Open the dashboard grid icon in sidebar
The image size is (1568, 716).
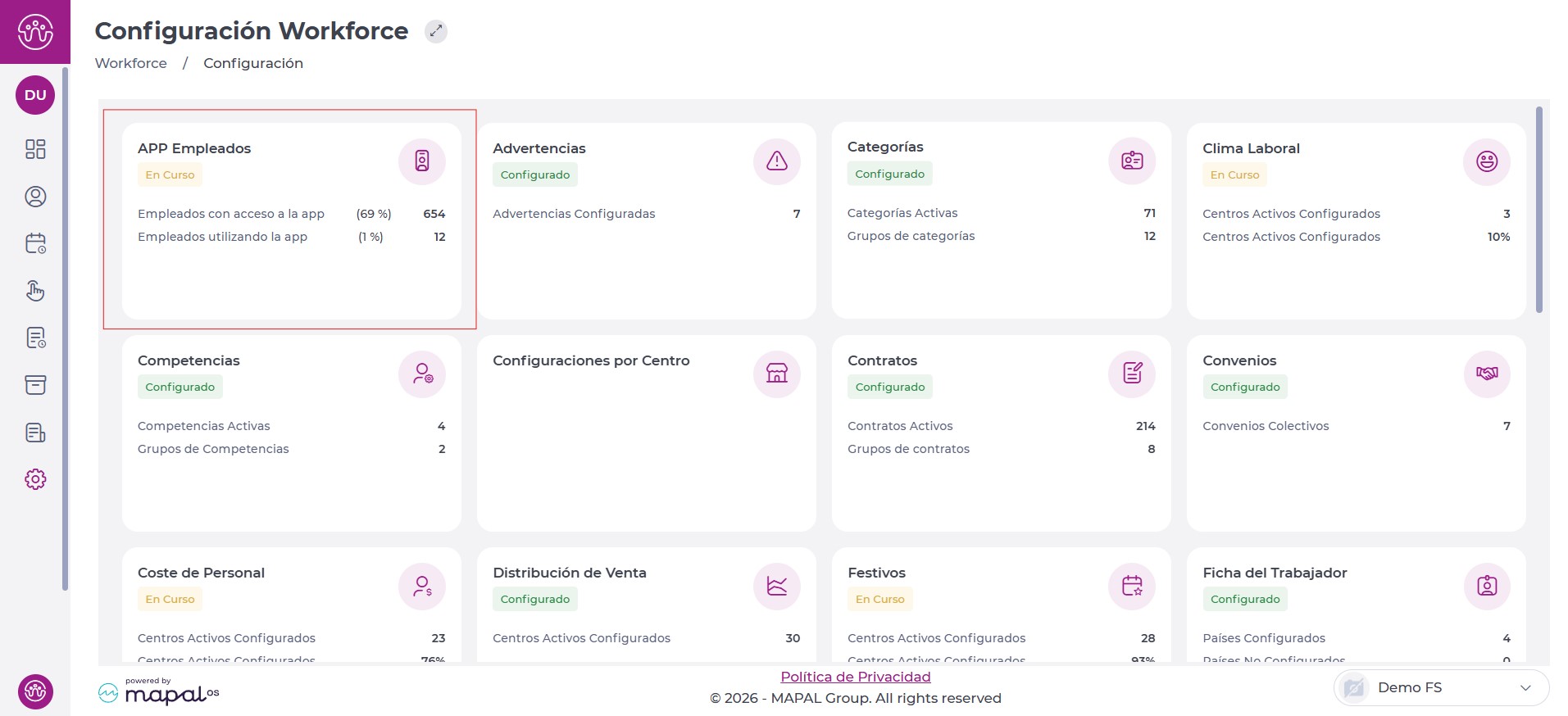35,149
